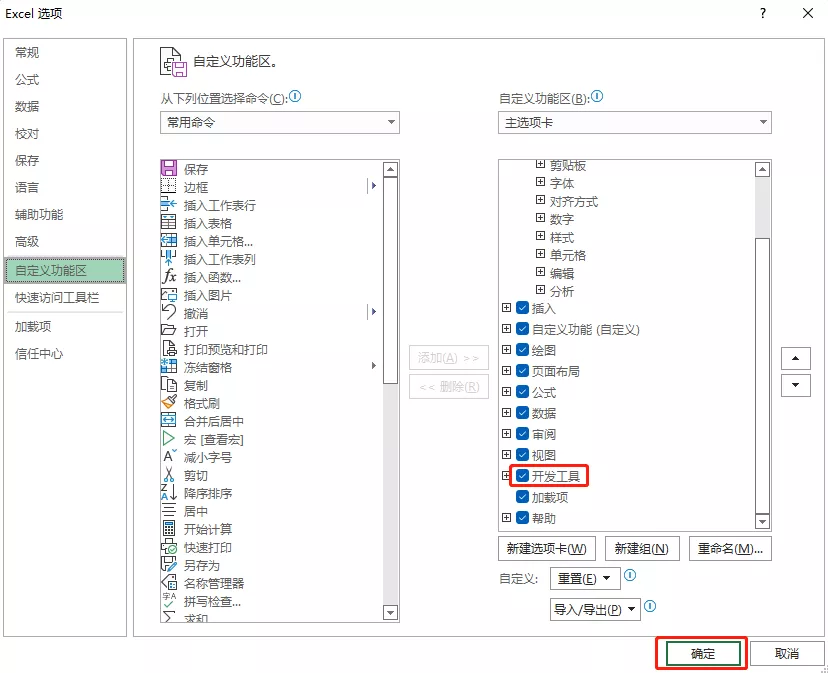This screenshot has width=828, height=673.
Task: Expand the 单元格 group
Action: (x=540, y=254)
